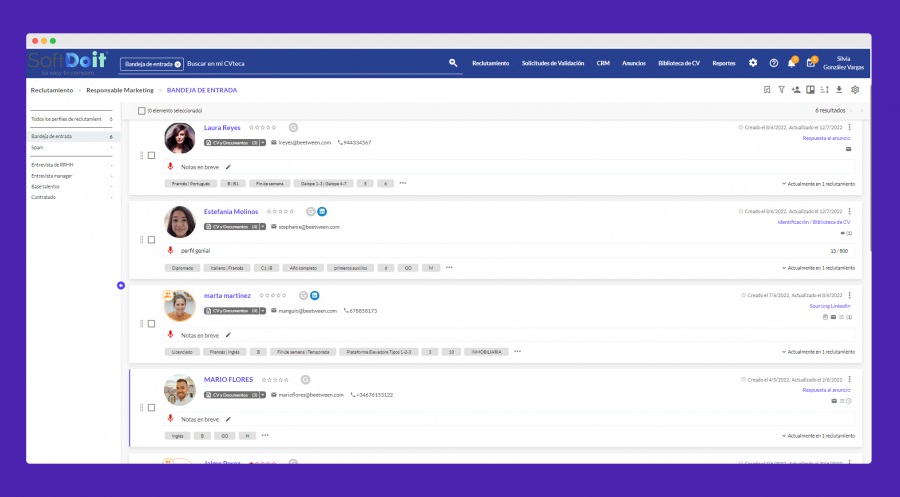
Task: Click the bookmark check toolbar icon
Action: click(x=767, y=90)
